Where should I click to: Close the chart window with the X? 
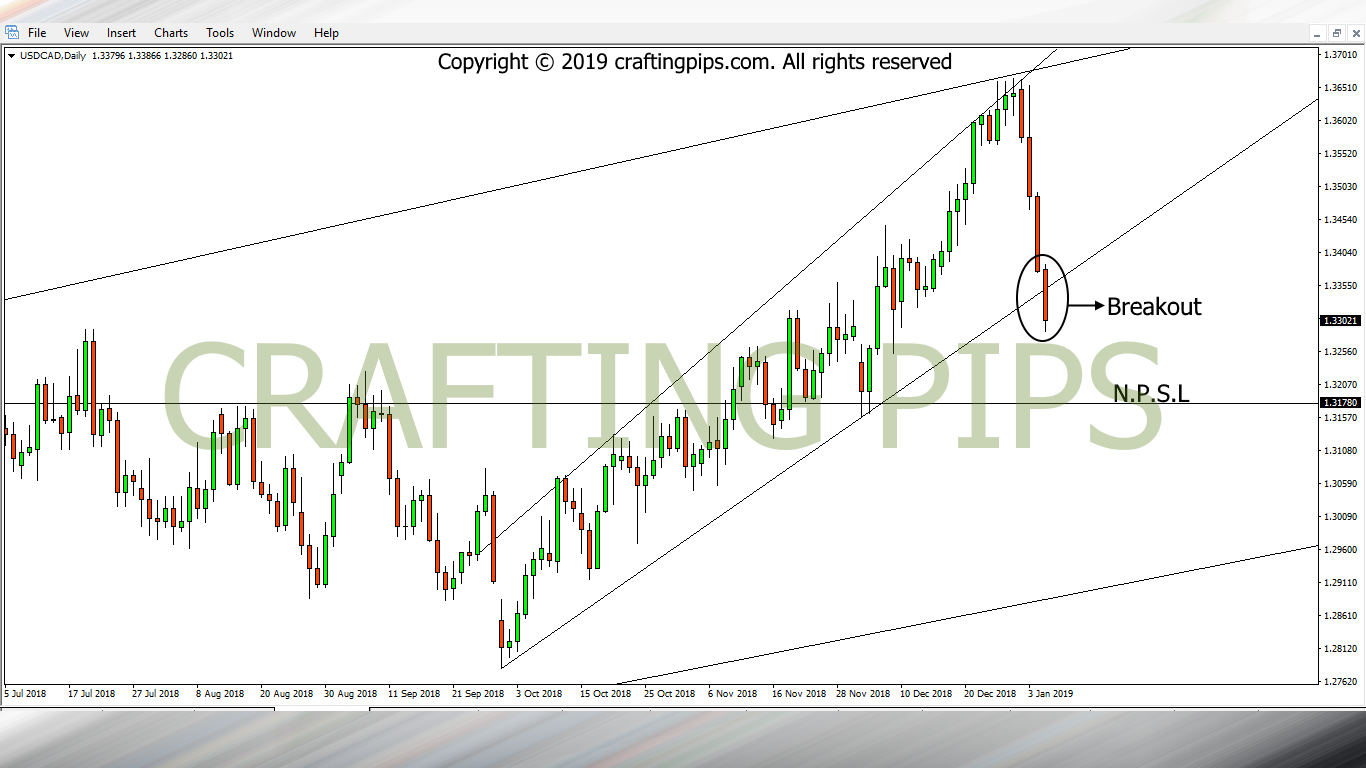click(x=1354, y=33)
